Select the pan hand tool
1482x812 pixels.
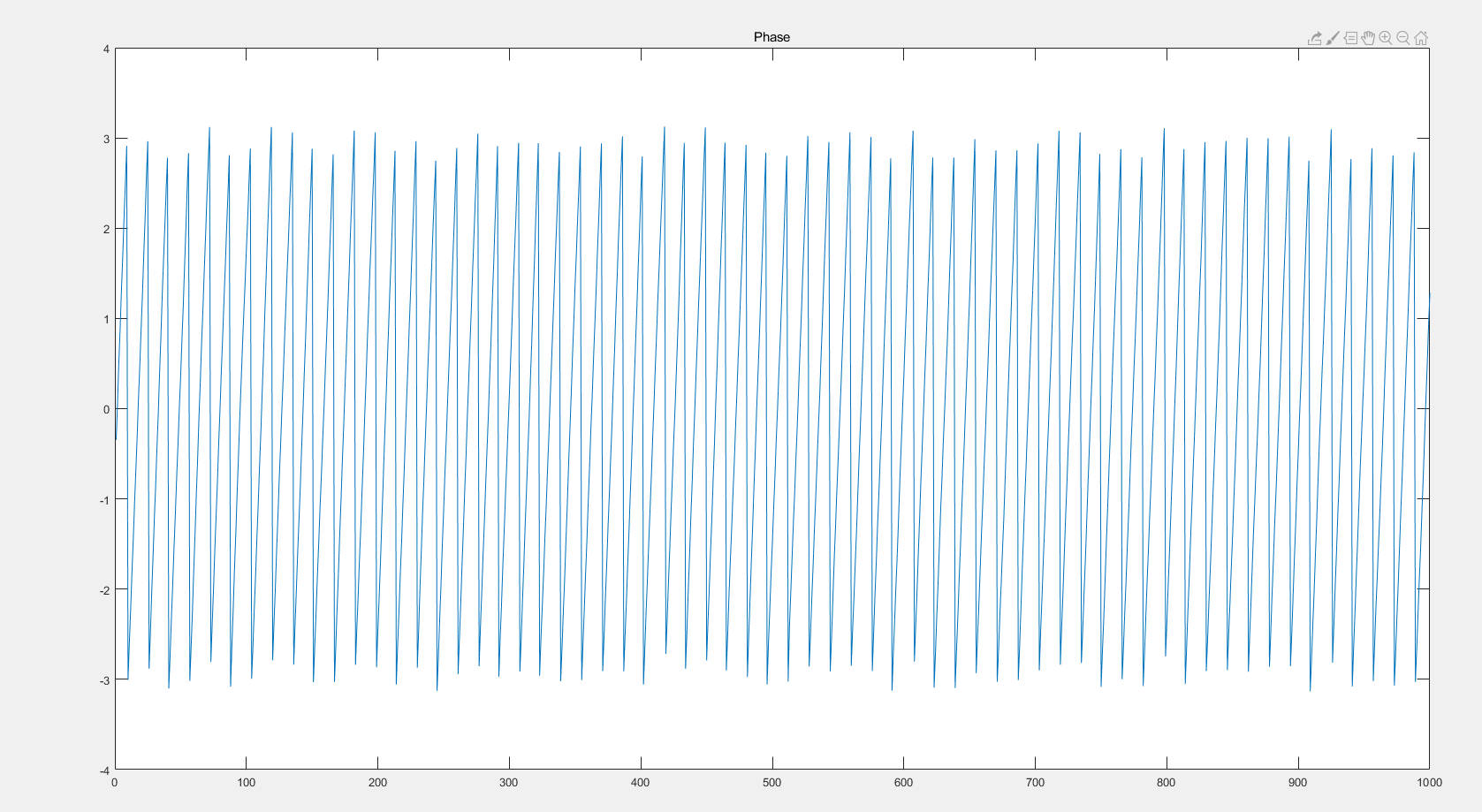[x=1368, y=38]
